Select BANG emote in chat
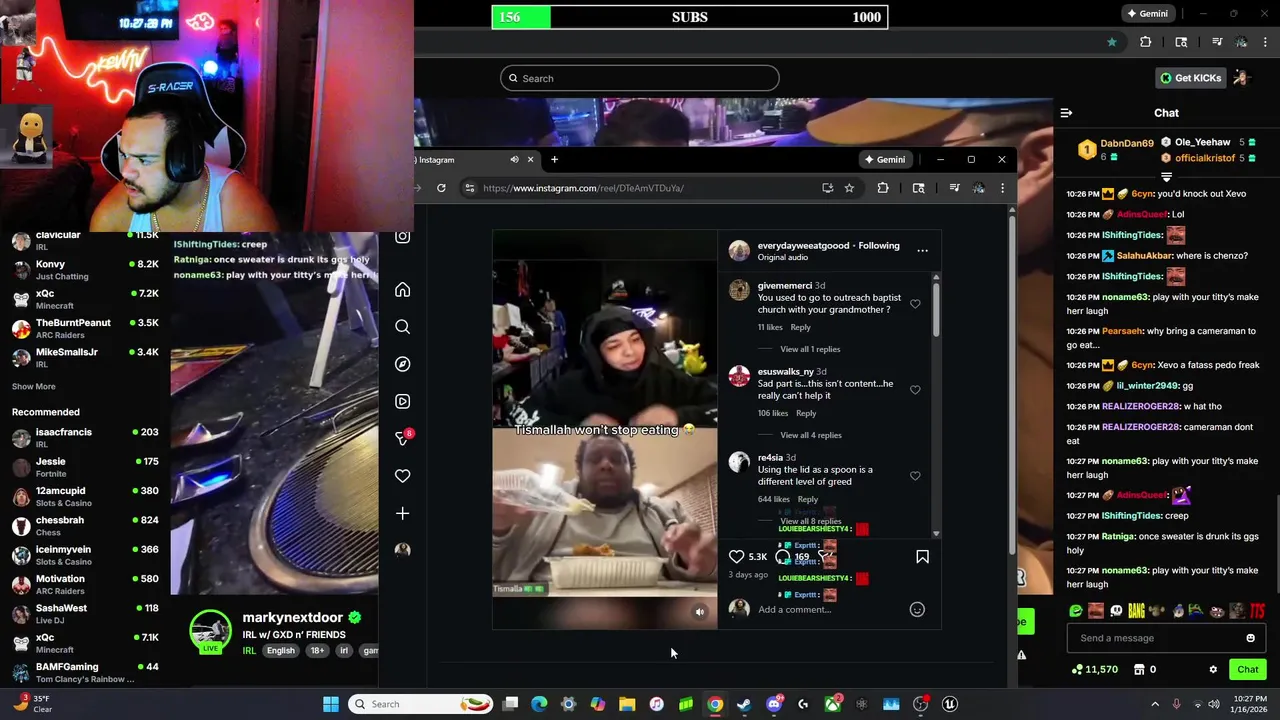Image resolution: width=1280 pixels, height=720 pixels. (1136, 610)
